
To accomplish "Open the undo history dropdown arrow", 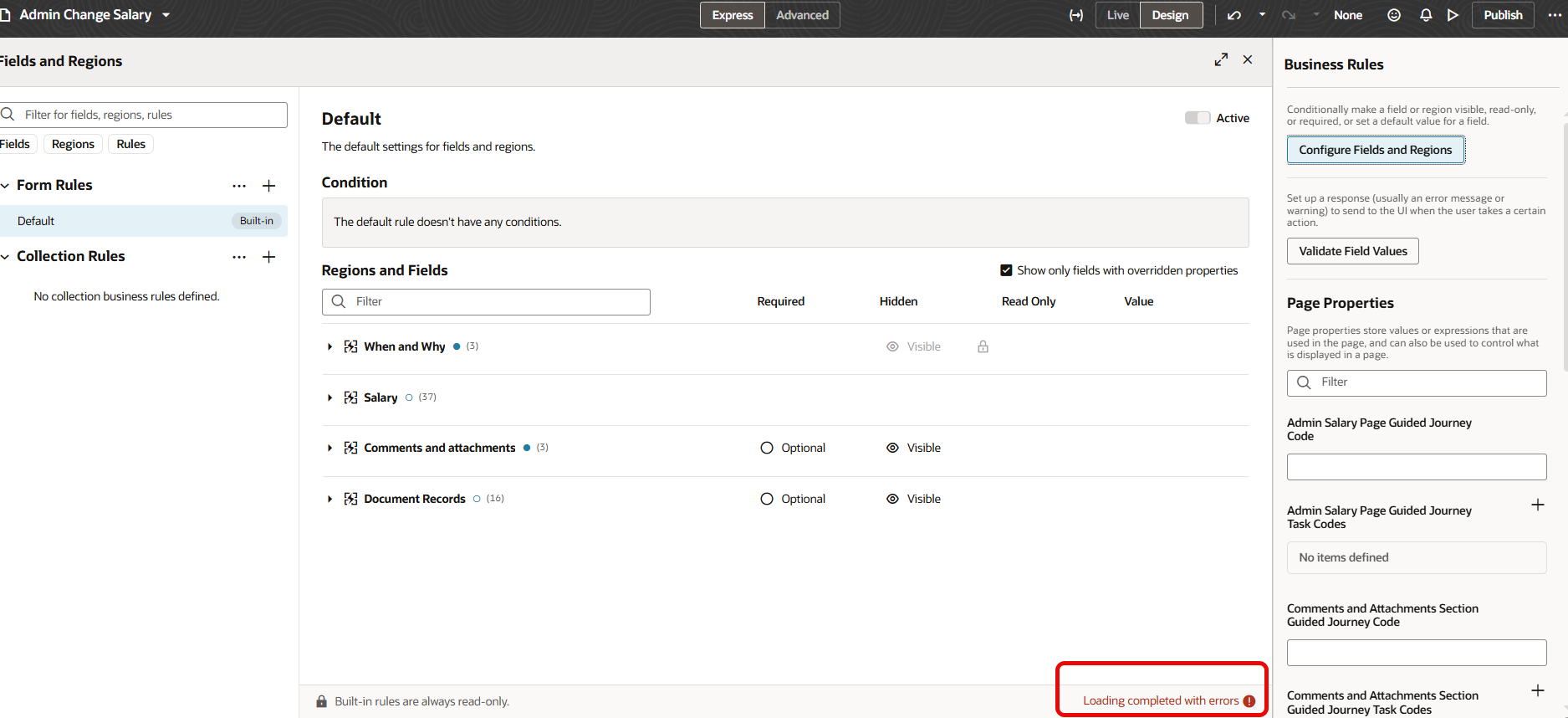I will tap(1263, 15).
